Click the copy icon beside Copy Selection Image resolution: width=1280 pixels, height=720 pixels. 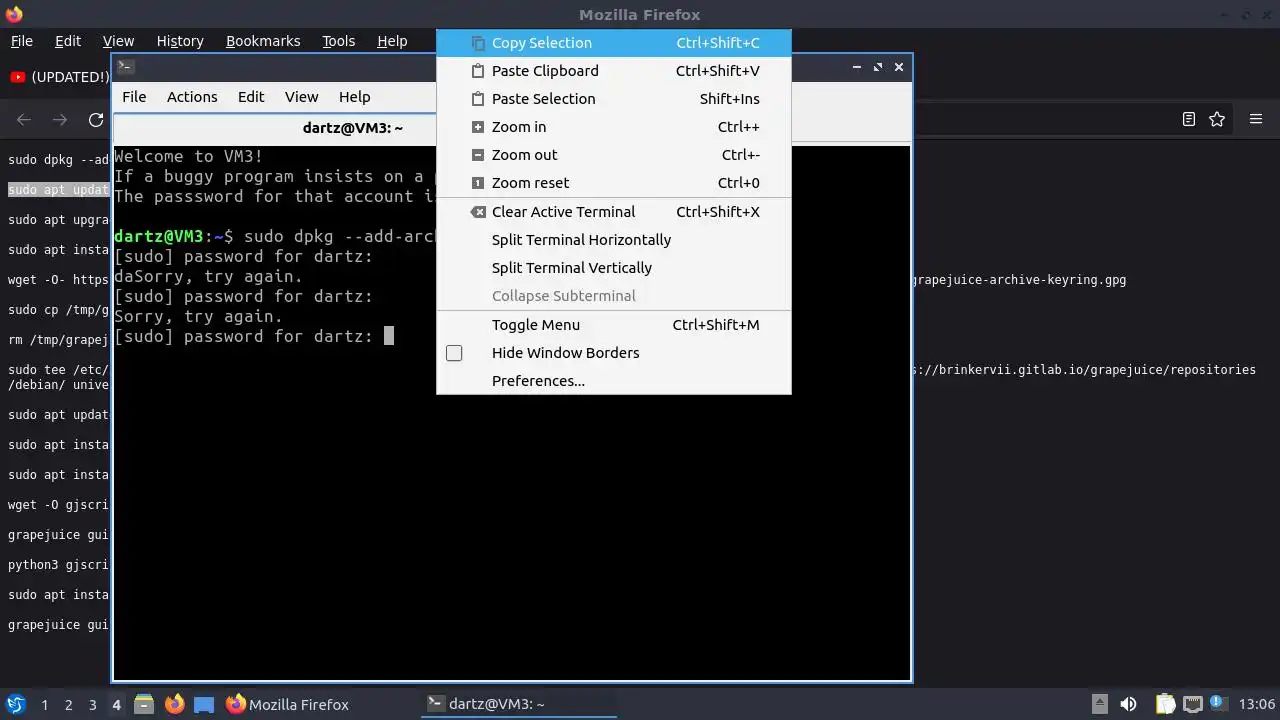(478, 43)
